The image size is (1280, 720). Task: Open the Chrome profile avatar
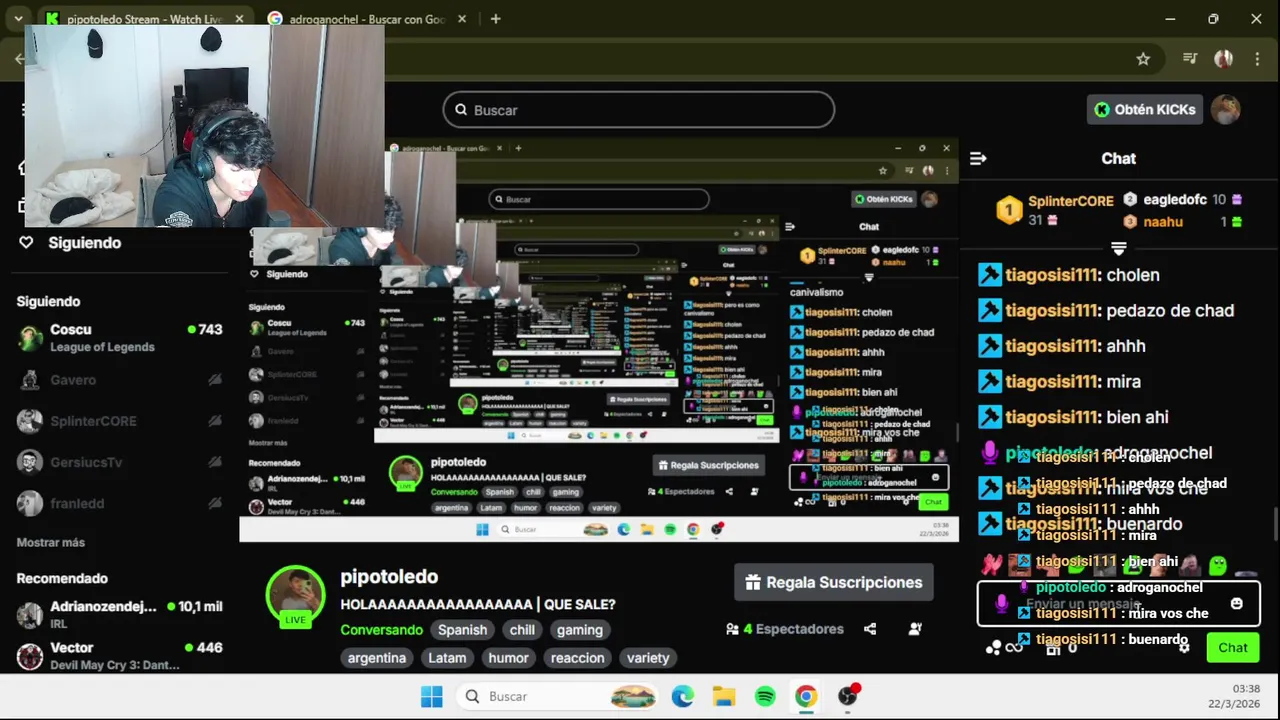click(x=1223, y=59)
